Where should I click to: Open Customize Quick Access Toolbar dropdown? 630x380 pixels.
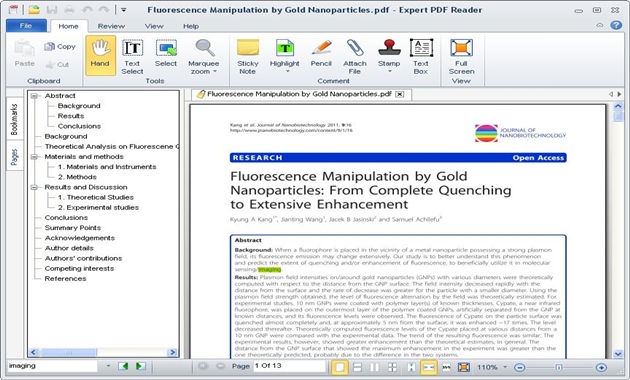[124, 10]
